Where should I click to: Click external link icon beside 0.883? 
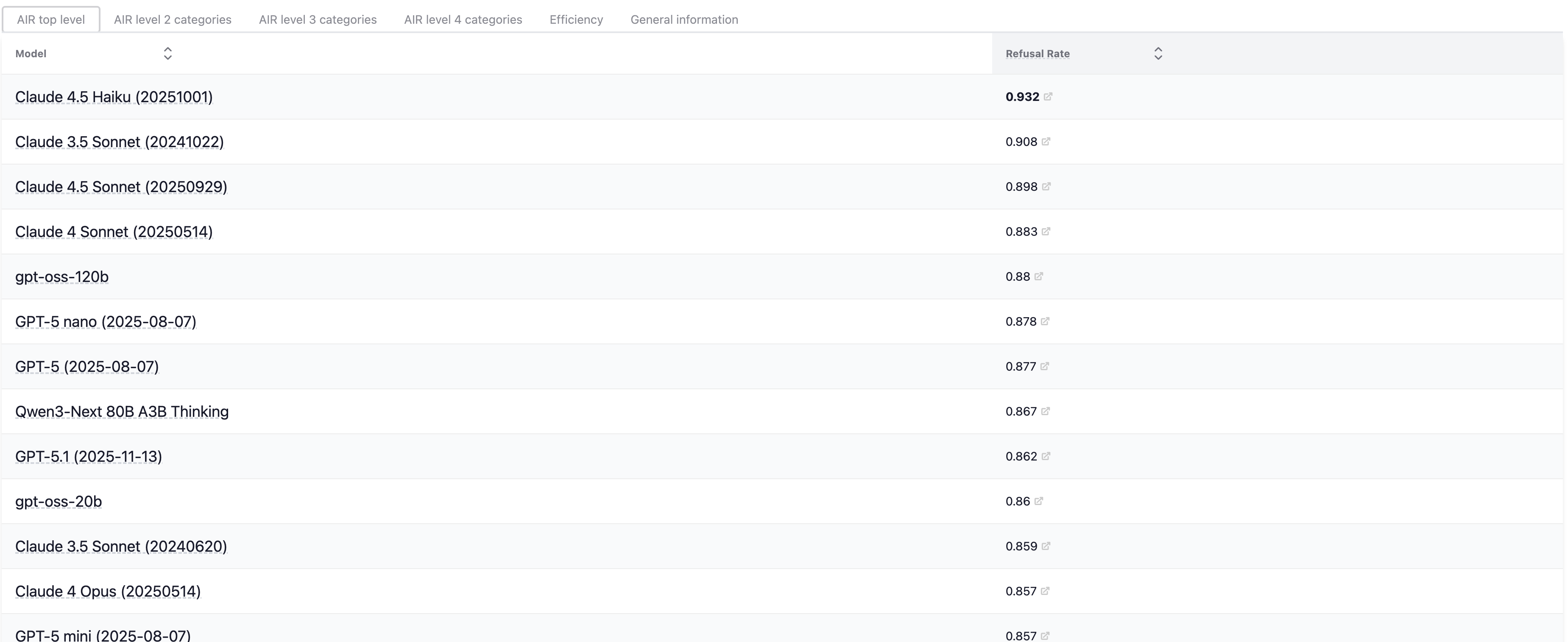1046,232
